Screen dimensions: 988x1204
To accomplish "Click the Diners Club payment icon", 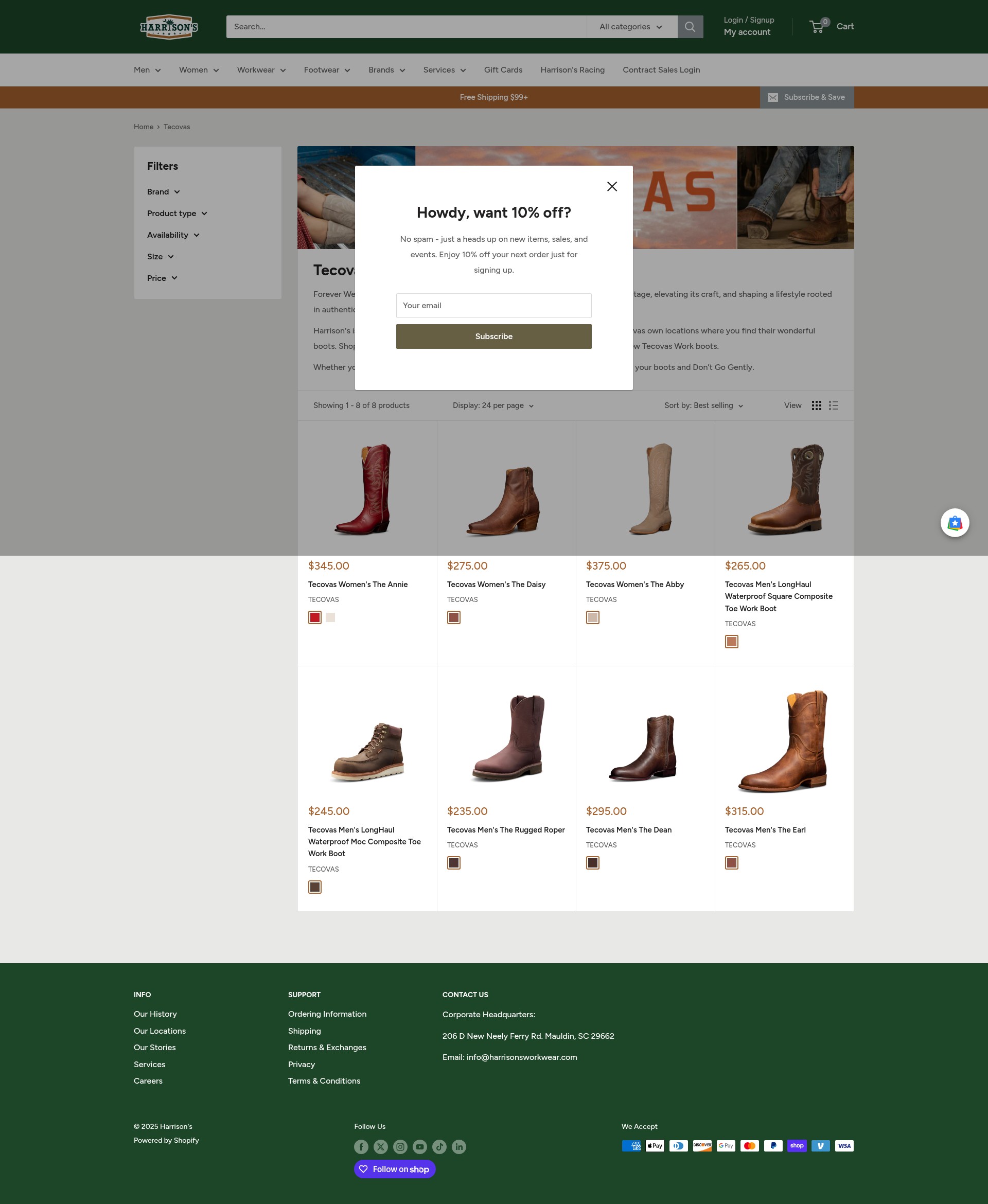I will click(x=678, y=1145).
